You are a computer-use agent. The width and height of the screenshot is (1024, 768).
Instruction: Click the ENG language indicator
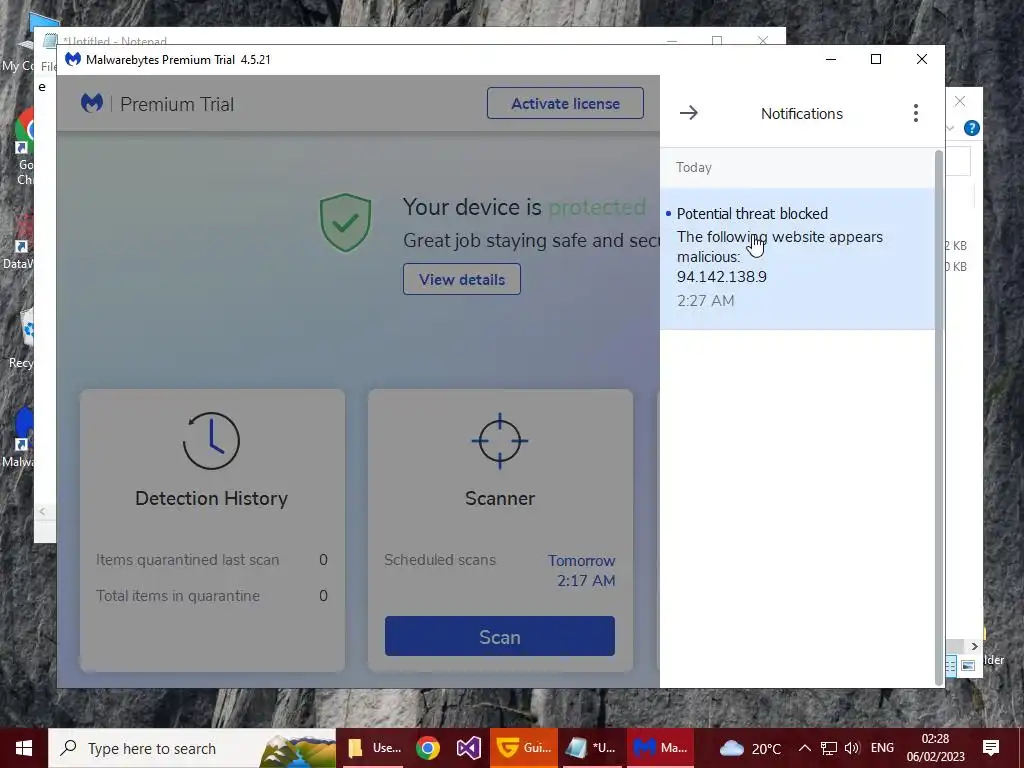pos(882,748)
